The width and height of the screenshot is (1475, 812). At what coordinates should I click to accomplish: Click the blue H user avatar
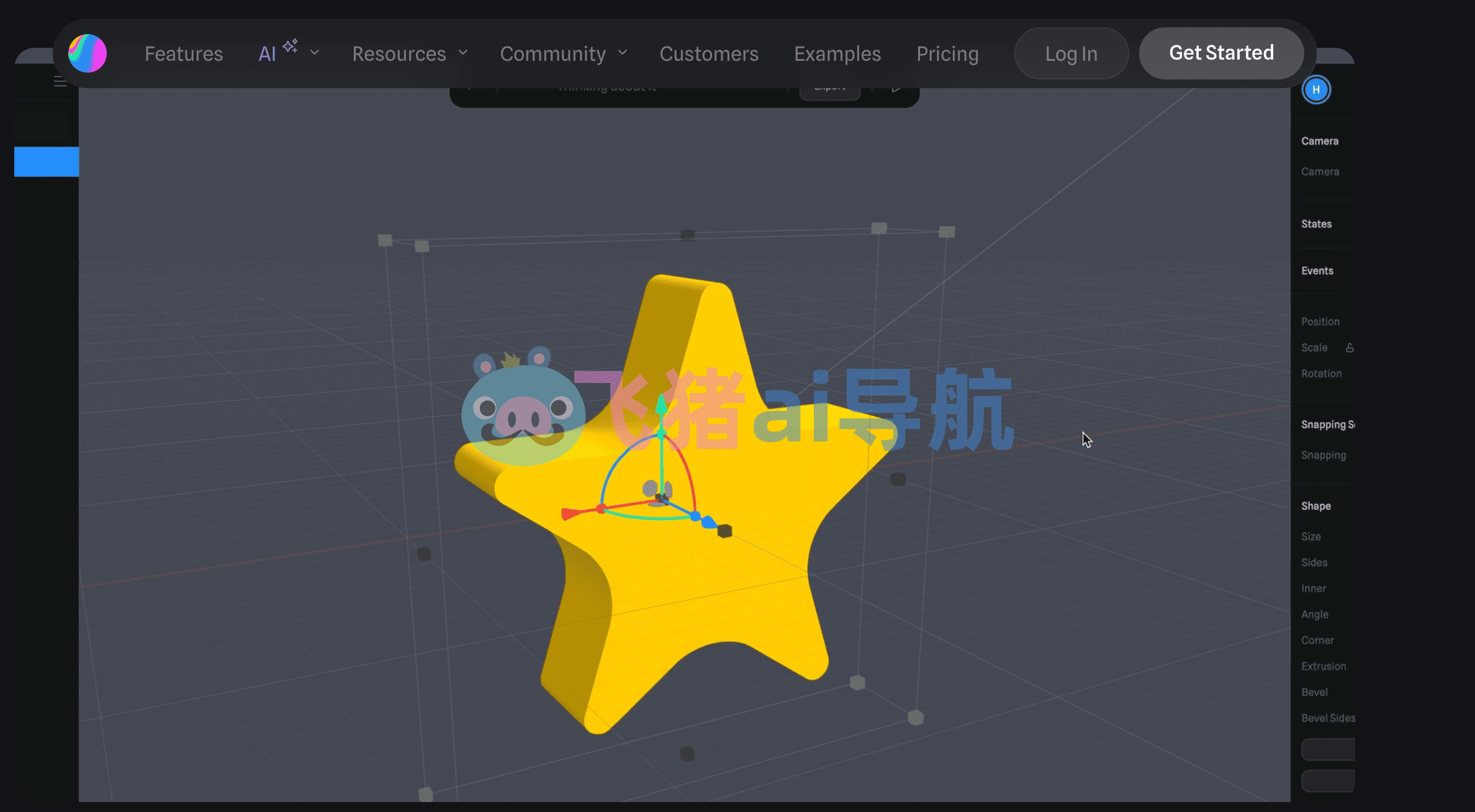(1316, 89)
